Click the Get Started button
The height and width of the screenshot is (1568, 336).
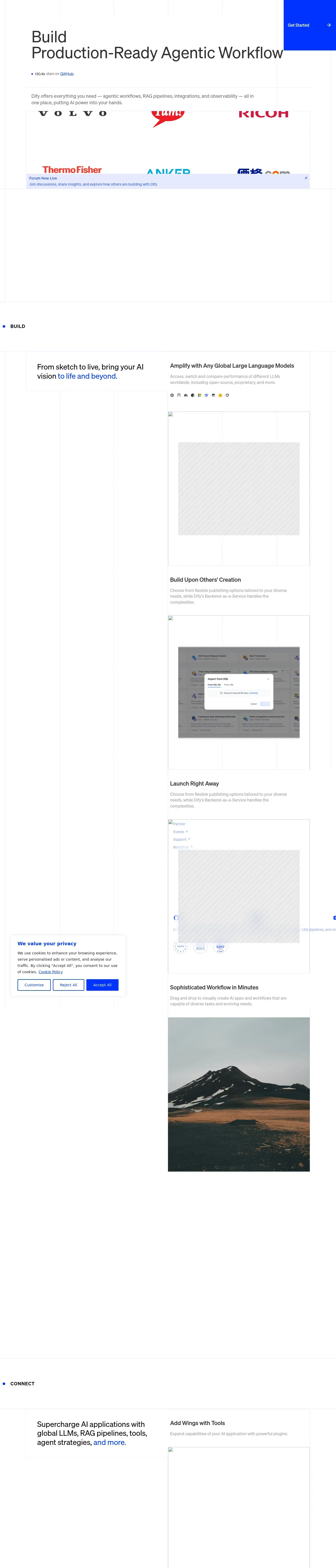tap(310, 25)
